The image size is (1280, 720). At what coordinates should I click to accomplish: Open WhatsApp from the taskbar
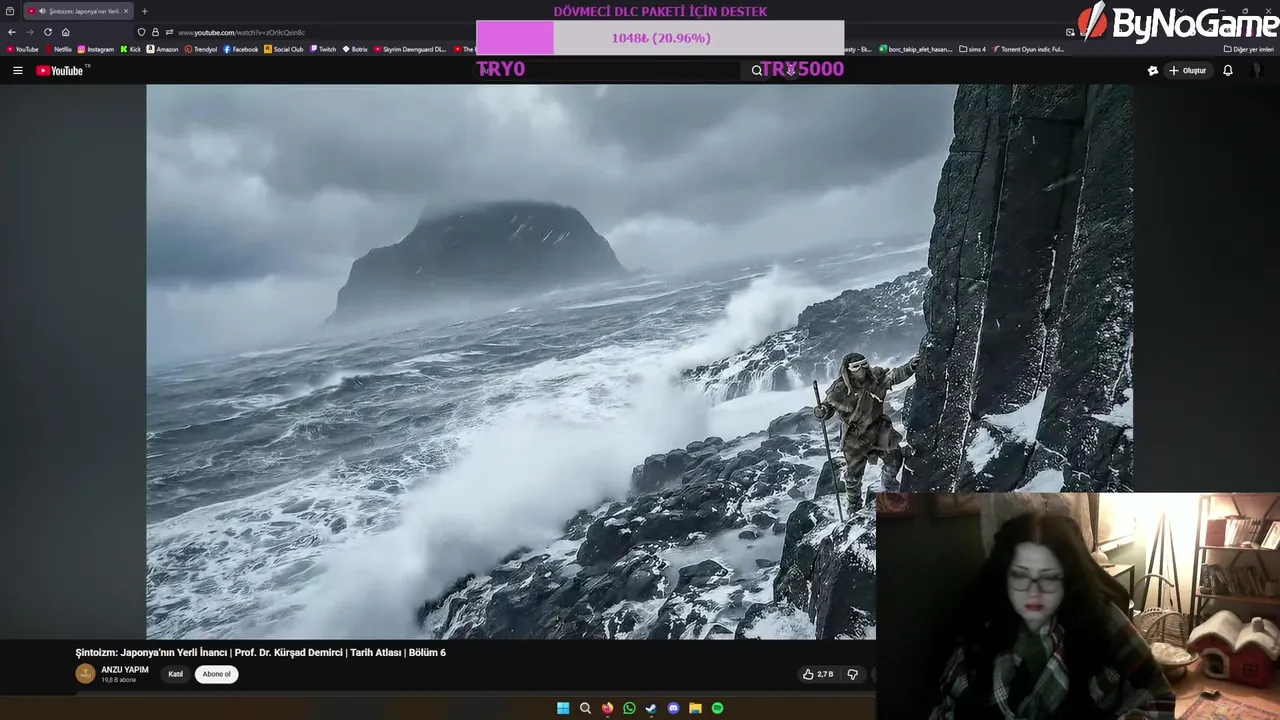[x=629, y=708]
